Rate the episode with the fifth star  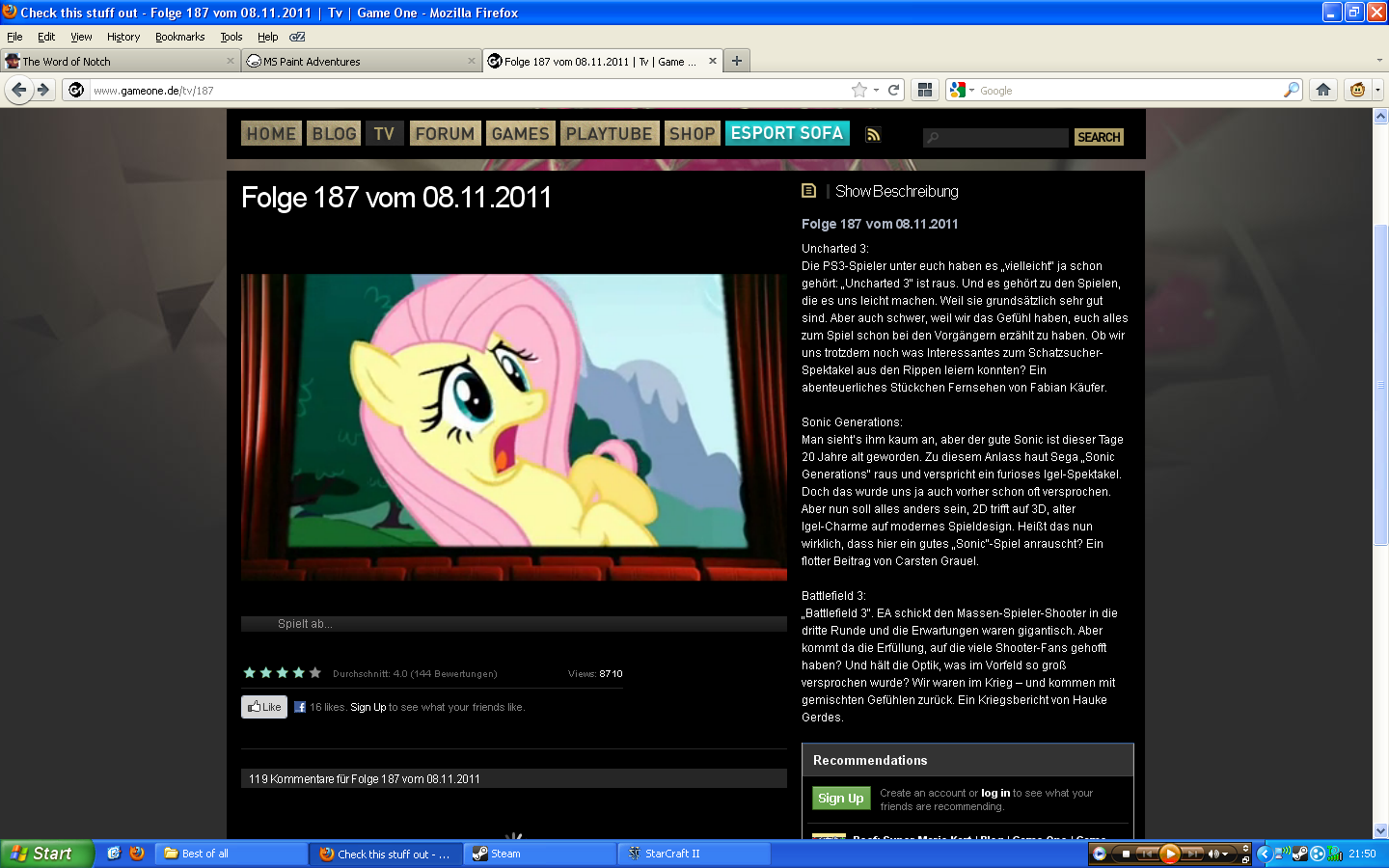[x=314, y=673]
